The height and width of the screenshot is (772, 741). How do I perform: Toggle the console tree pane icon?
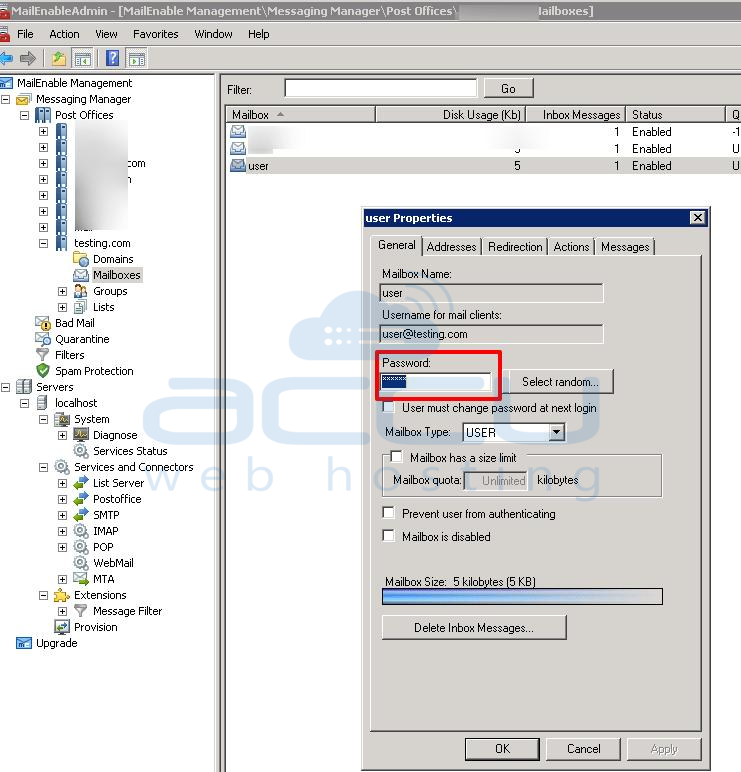click(82, 59)
